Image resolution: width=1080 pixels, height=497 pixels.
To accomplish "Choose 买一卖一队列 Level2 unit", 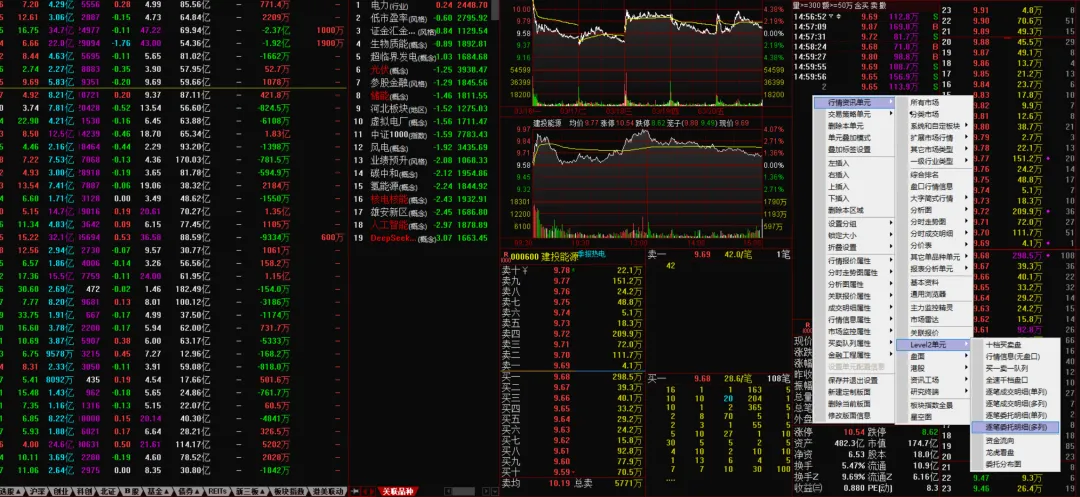I will (1015, 368).
